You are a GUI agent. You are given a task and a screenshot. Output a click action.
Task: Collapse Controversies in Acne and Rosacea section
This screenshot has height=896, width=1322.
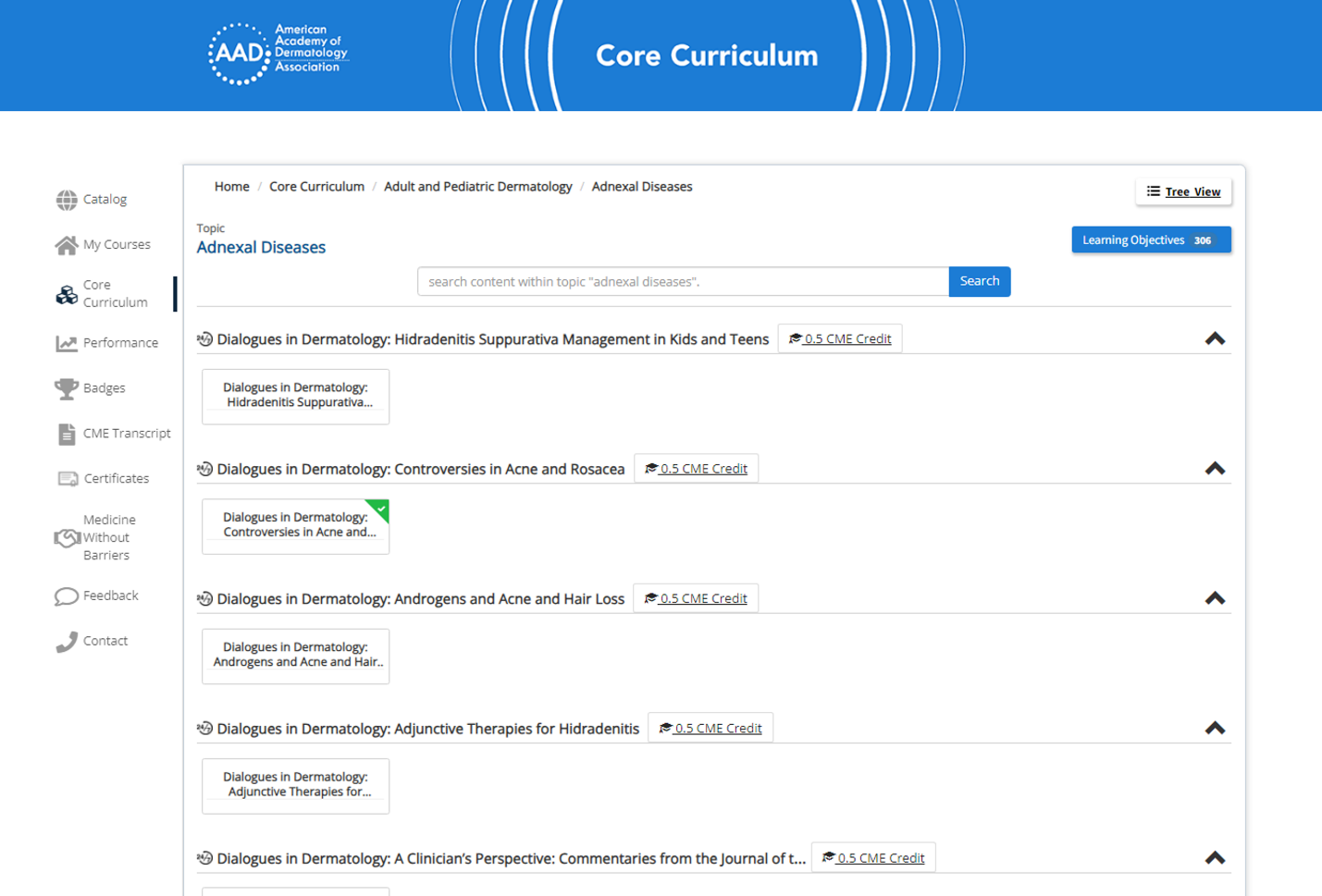1215,469
